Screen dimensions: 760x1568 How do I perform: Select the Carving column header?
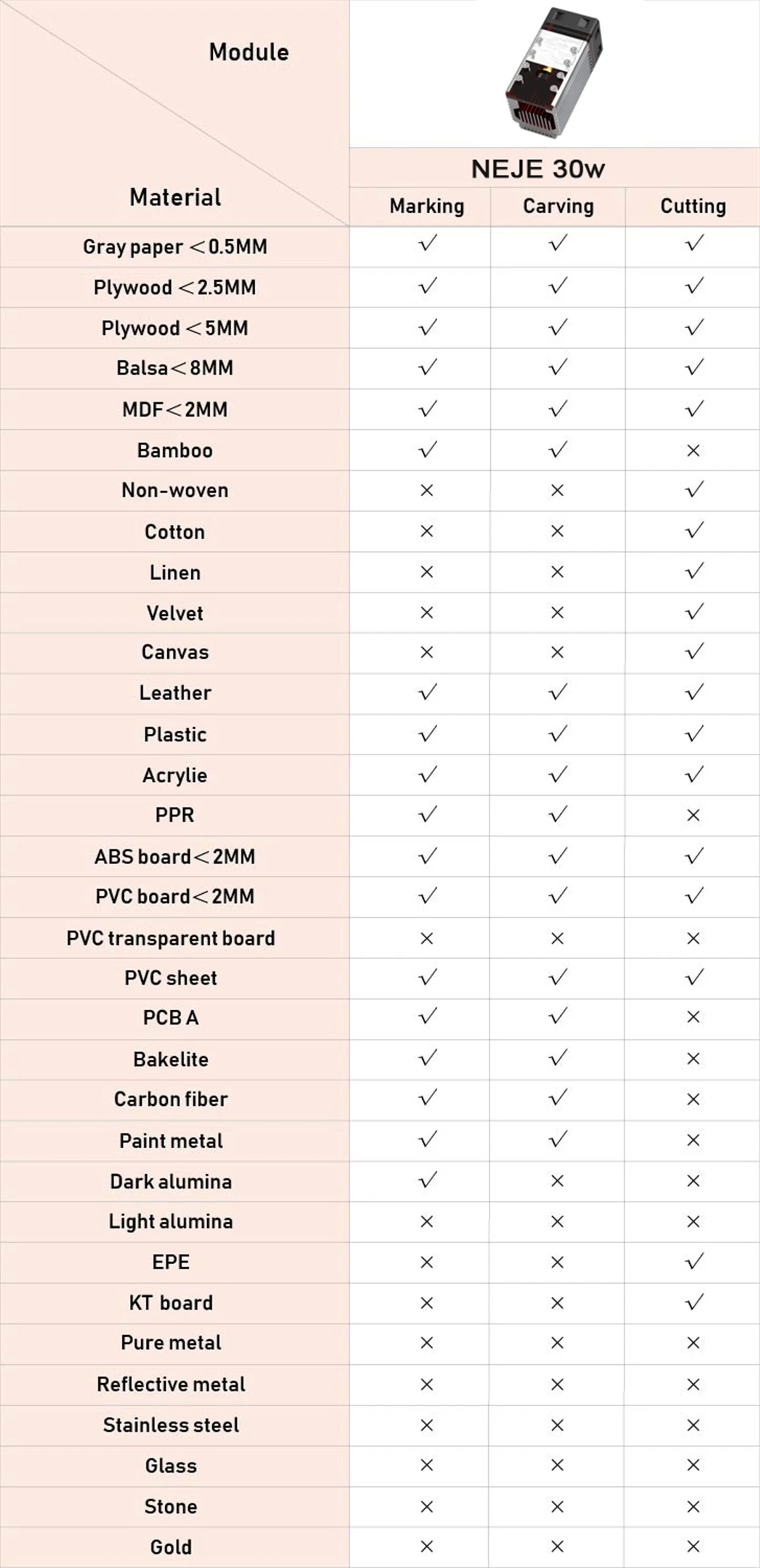pos(558,206)
